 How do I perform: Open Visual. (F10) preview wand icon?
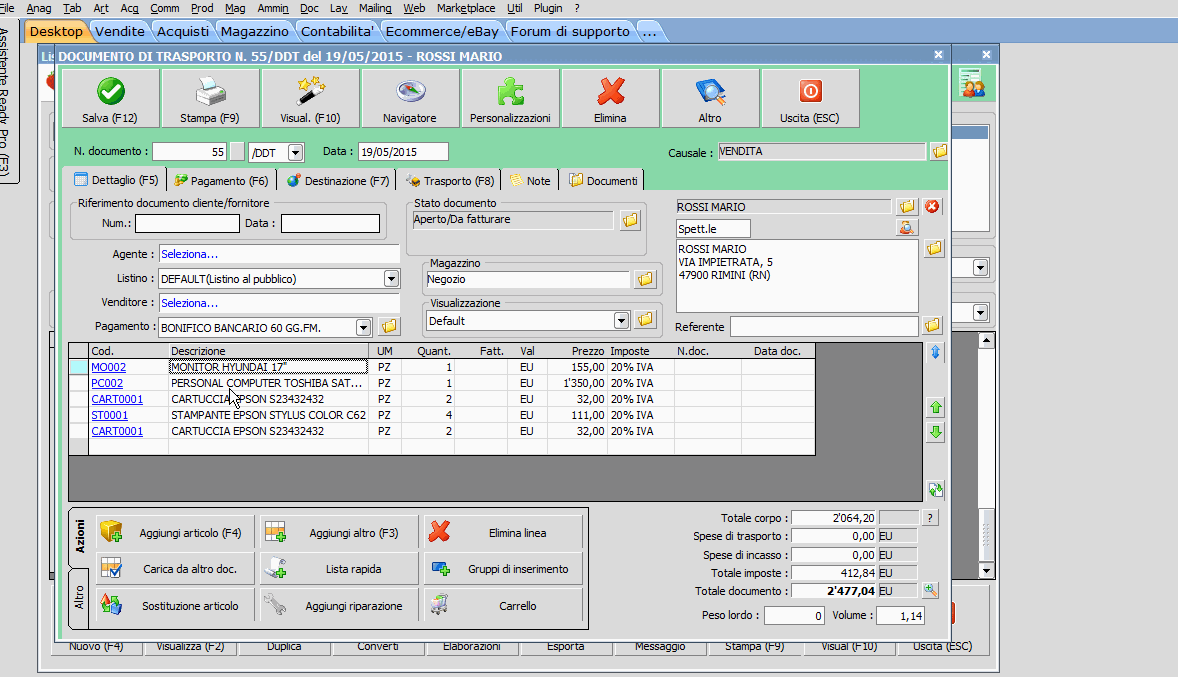310,92
